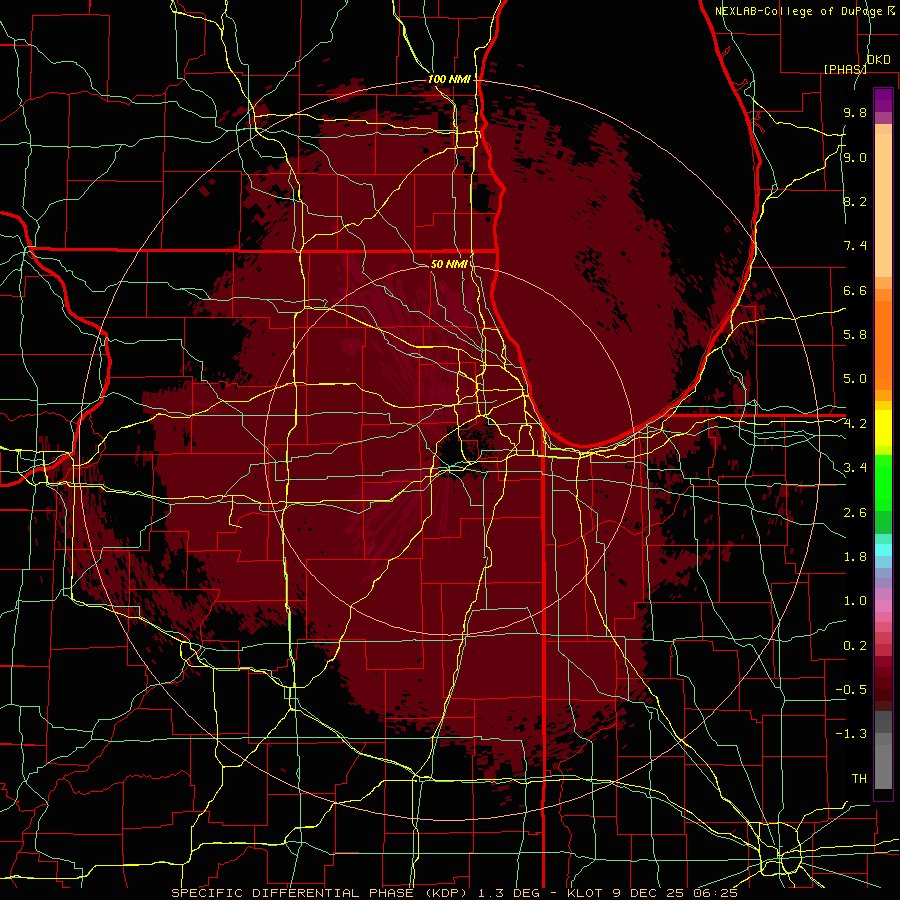Click the 2.6 value on the color scale
Viewport: 900px width, 900px height.
pos(855,513)
